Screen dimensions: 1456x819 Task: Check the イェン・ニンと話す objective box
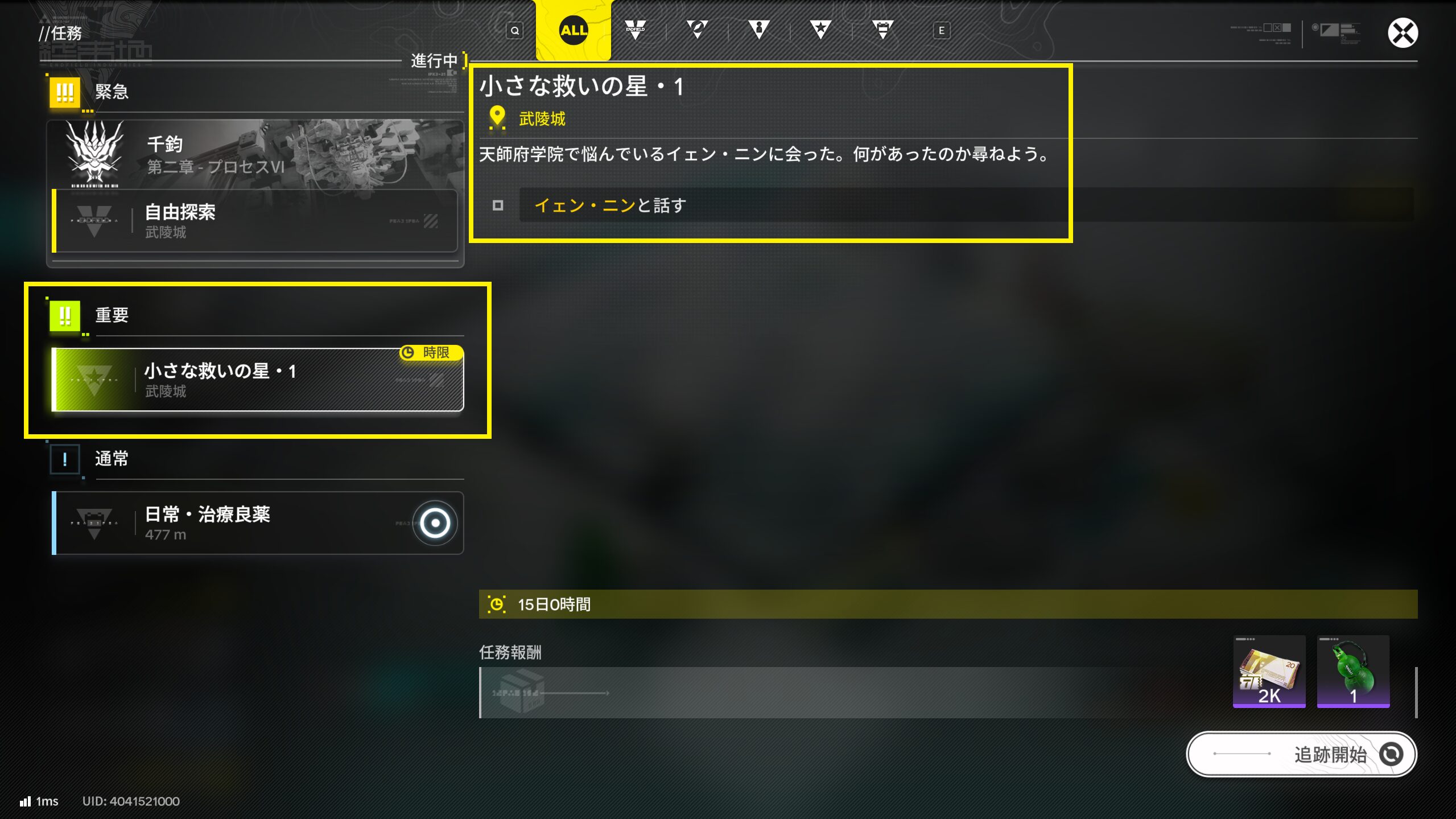pyautogui.click(x=498, y=205)
